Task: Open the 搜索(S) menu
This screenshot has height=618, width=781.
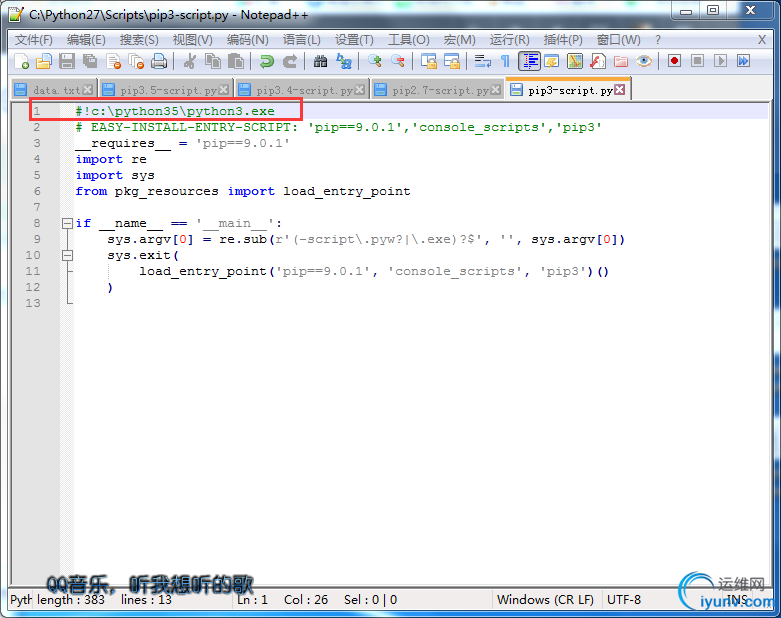Action: (x=139, y=40)
